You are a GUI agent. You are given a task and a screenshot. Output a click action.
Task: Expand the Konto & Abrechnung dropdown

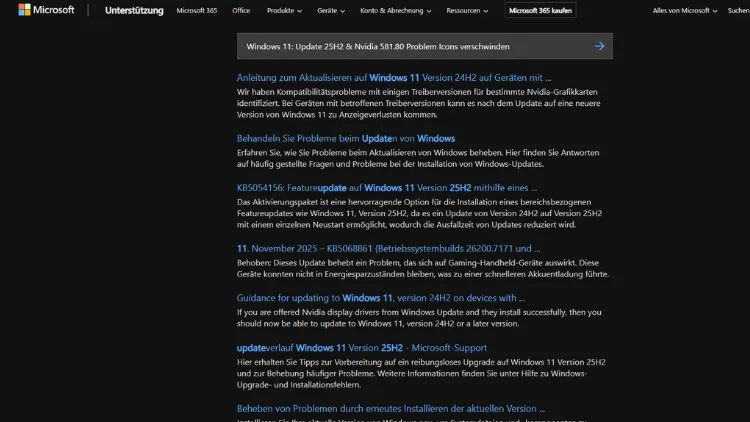396,11
